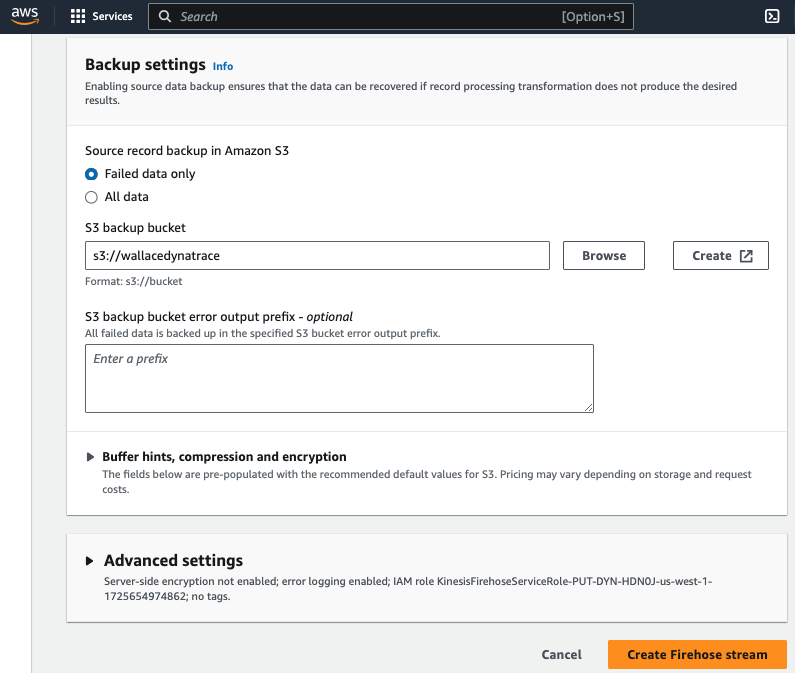The height and width of the screenshot is (673, 795).
Task: Select the Failed data only option
Action: point(91,174)
